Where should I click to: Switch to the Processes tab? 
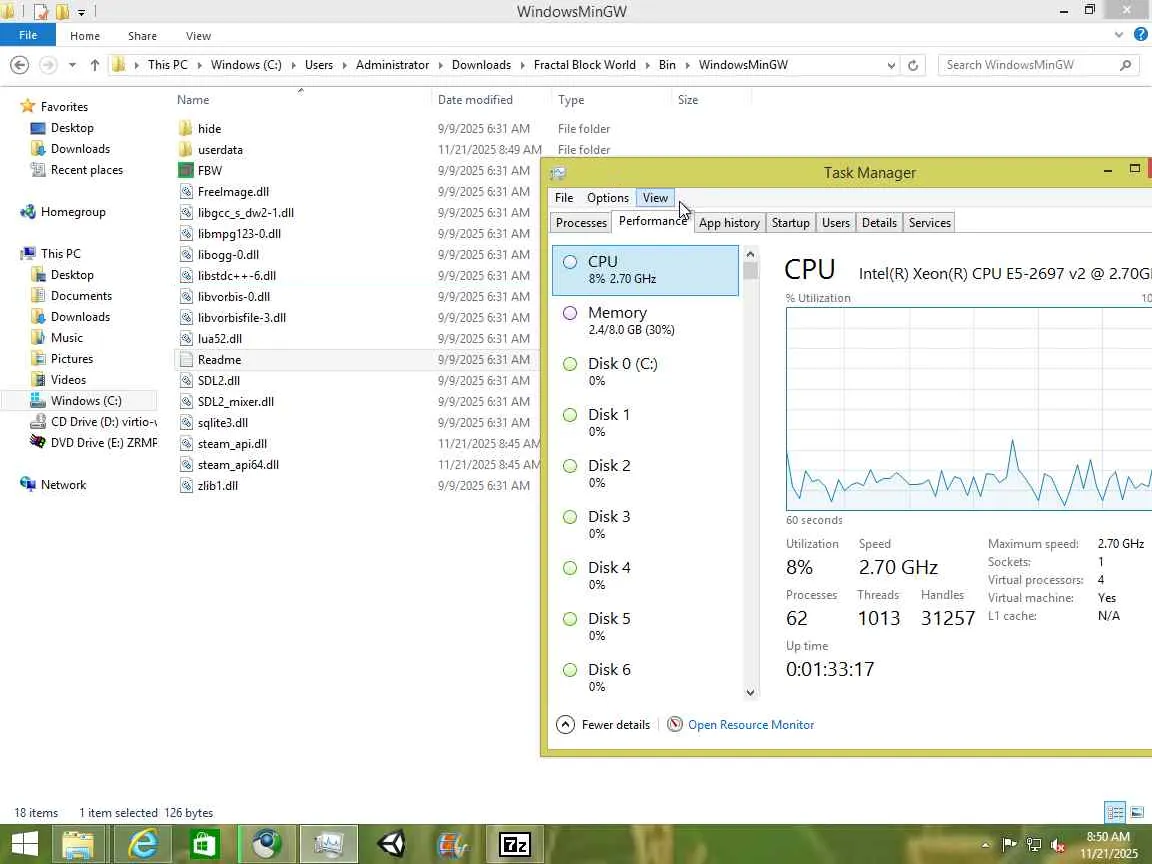[x=580, y=223]
